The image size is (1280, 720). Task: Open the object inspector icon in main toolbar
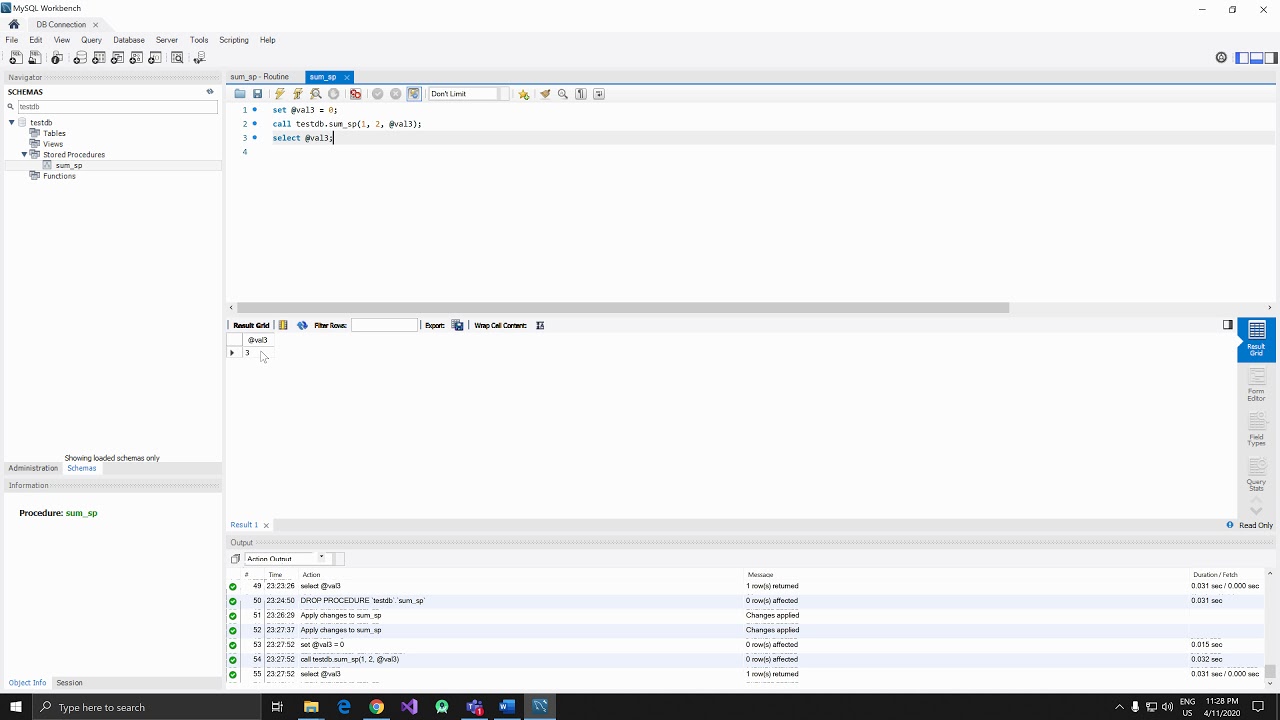coord(57,58)
